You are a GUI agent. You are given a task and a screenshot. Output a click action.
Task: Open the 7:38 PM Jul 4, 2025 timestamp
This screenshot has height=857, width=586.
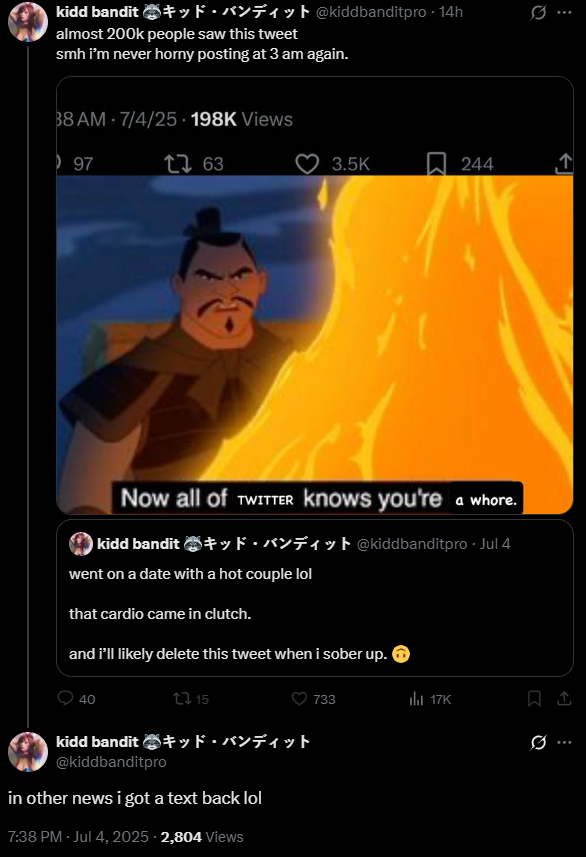[78, 837]
